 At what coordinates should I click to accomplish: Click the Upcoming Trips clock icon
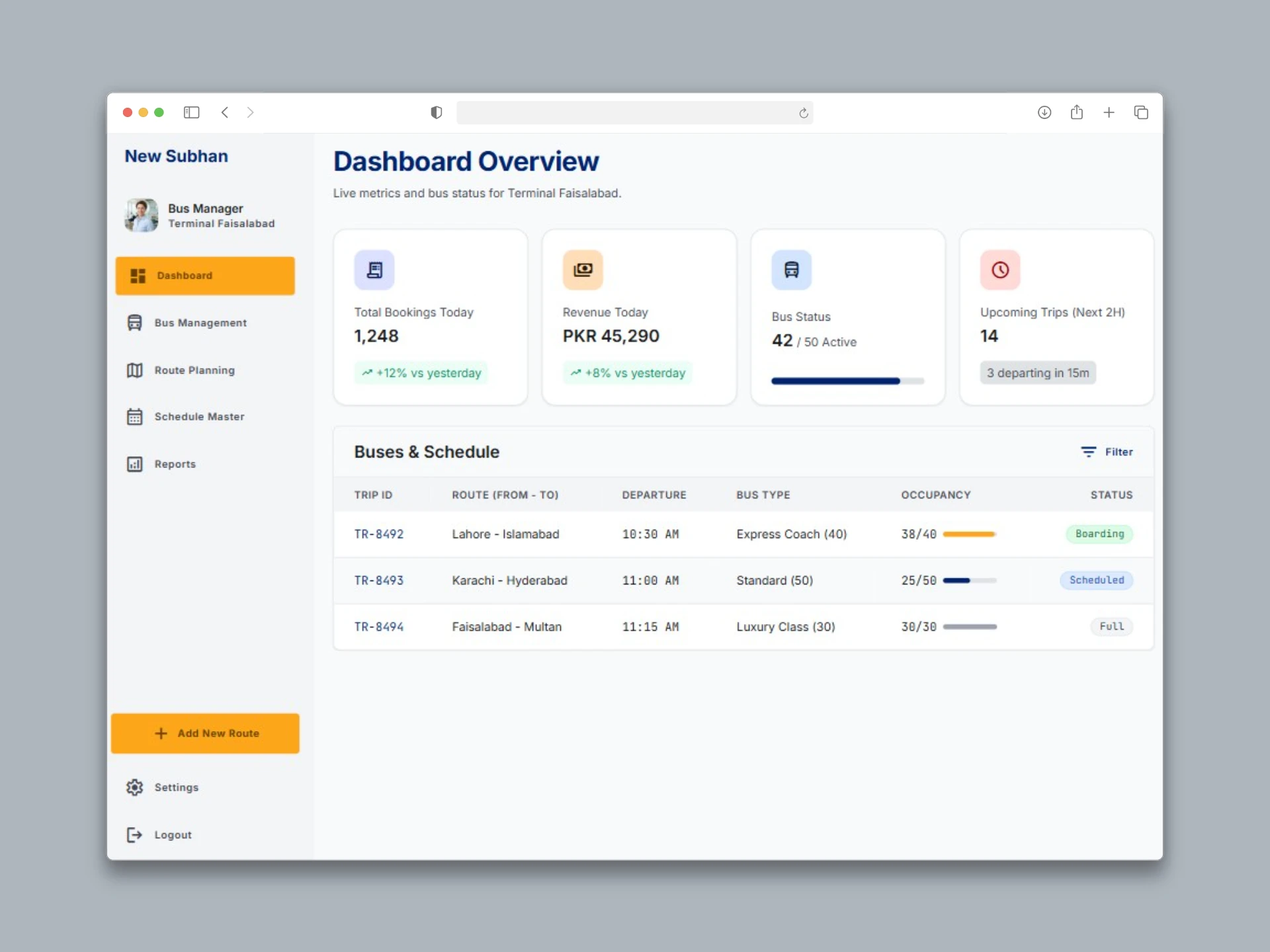click(x=1000, y=270)
